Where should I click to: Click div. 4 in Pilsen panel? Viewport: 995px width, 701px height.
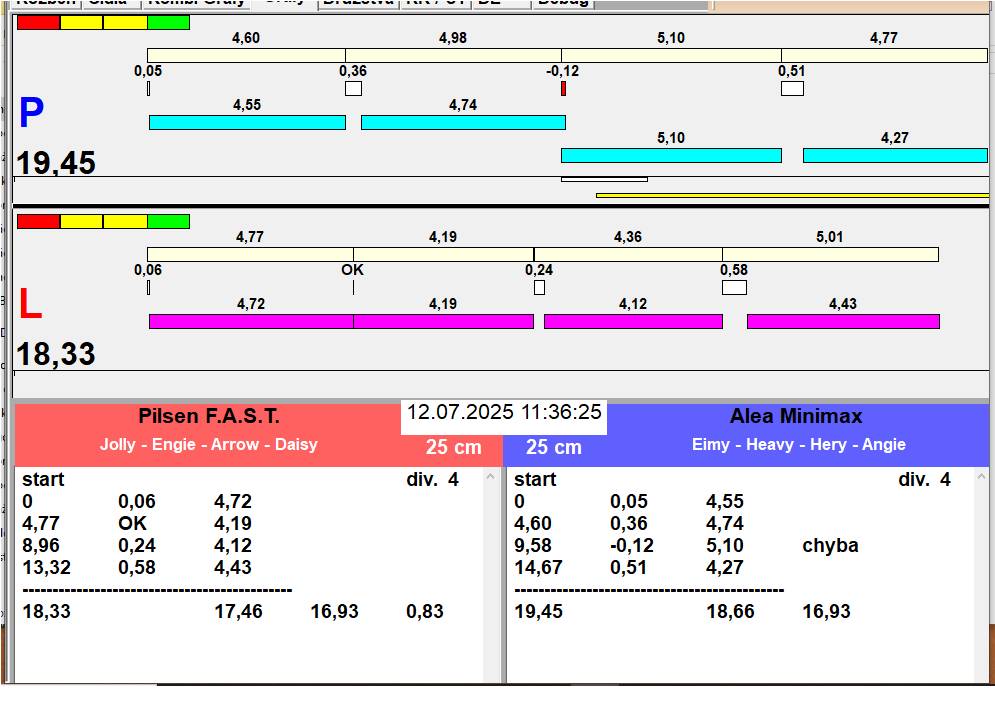432,479
